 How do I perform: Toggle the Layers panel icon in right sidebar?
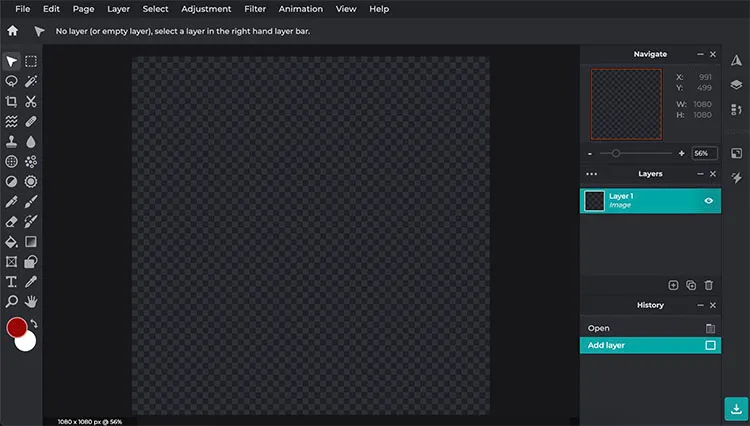pyautogui.click(x=737, y=85)
